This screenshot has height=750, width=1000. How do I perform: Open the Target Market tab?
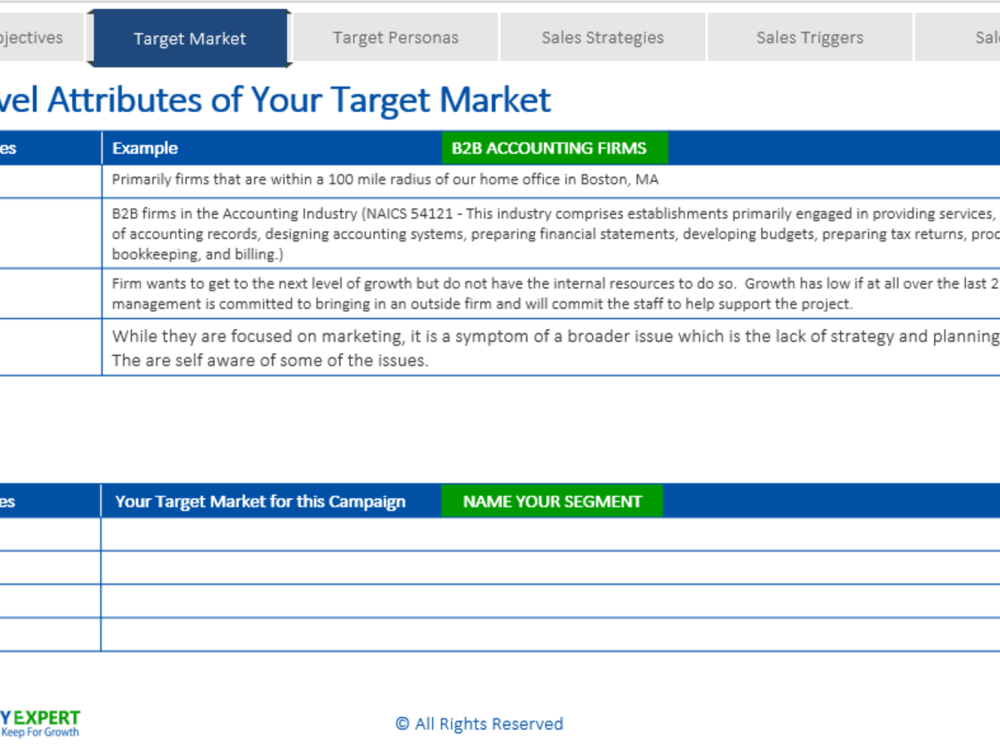point(189,38)
